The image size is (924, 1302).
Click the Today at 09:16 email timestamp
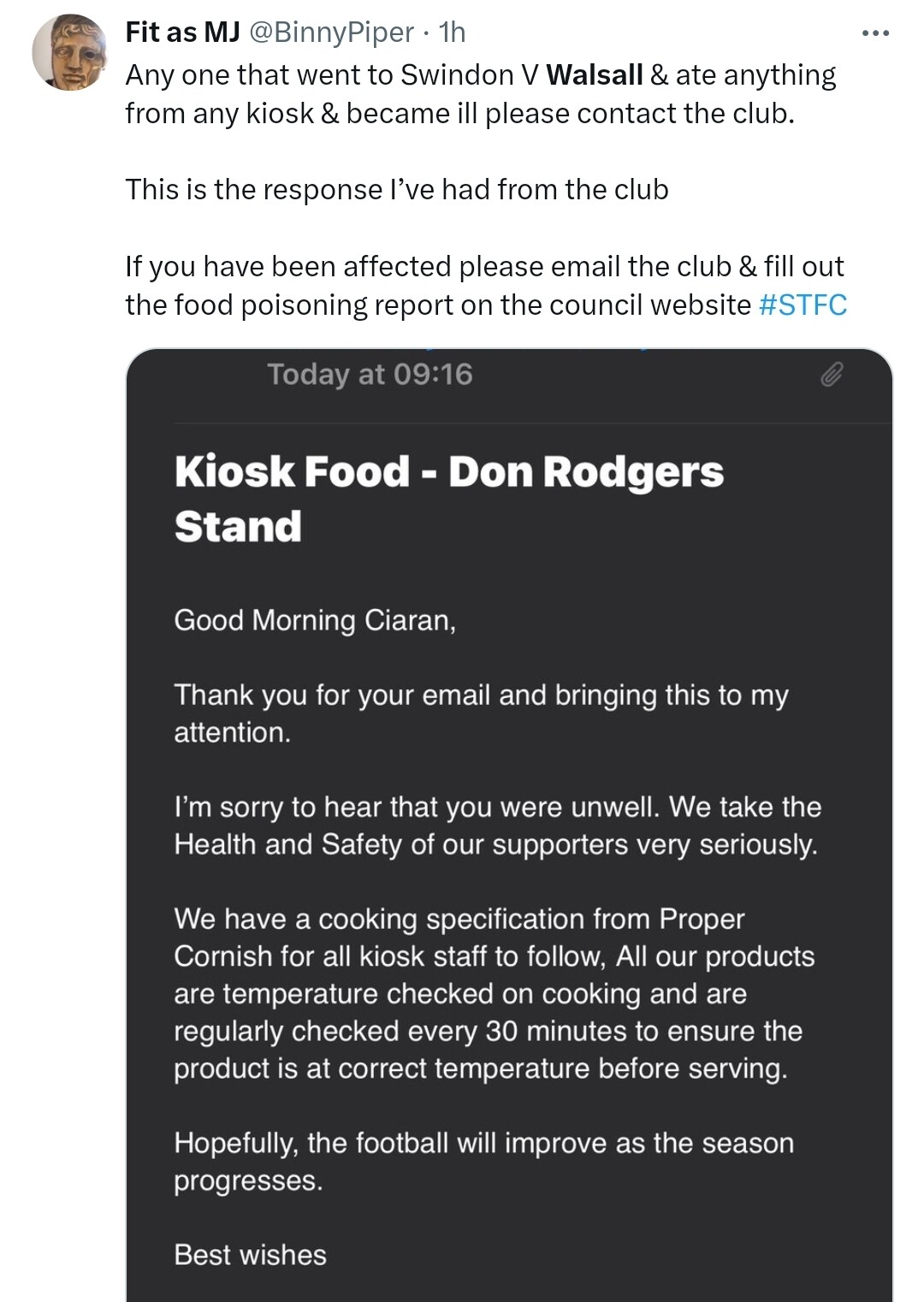click(x=370, y=375)
